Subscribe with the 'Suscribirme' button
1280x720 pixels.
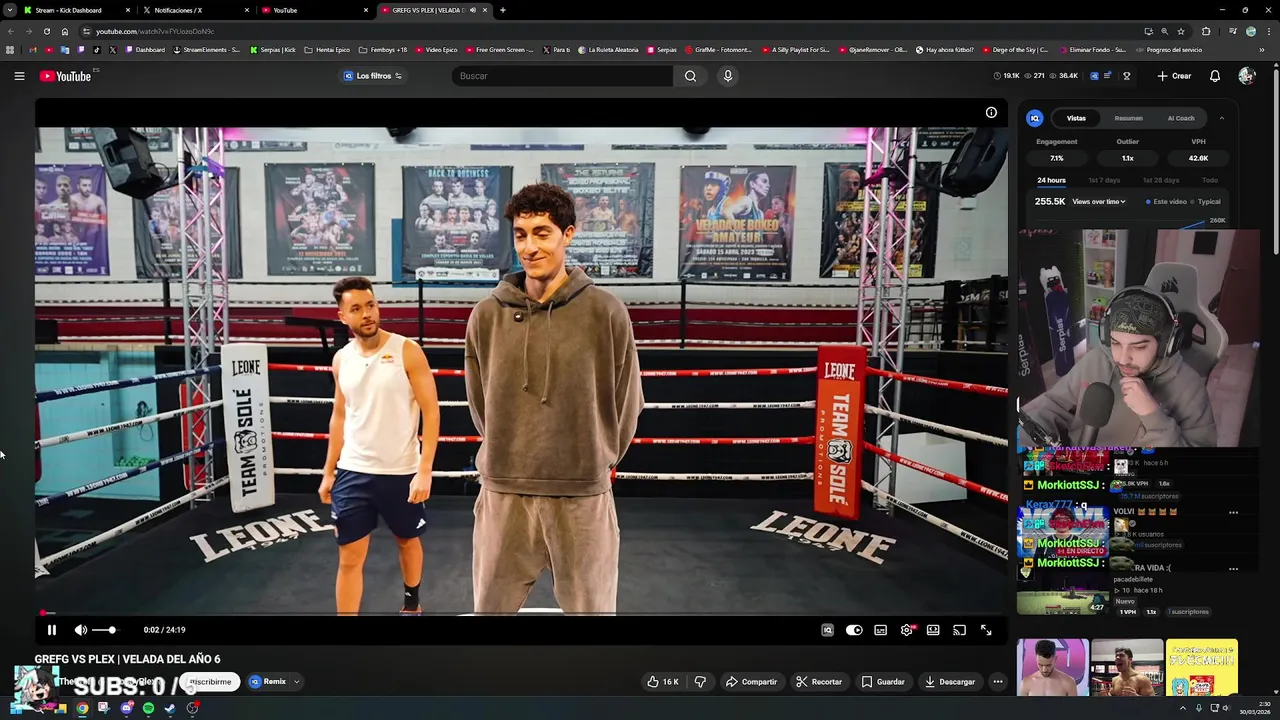(x=210, y=682)
